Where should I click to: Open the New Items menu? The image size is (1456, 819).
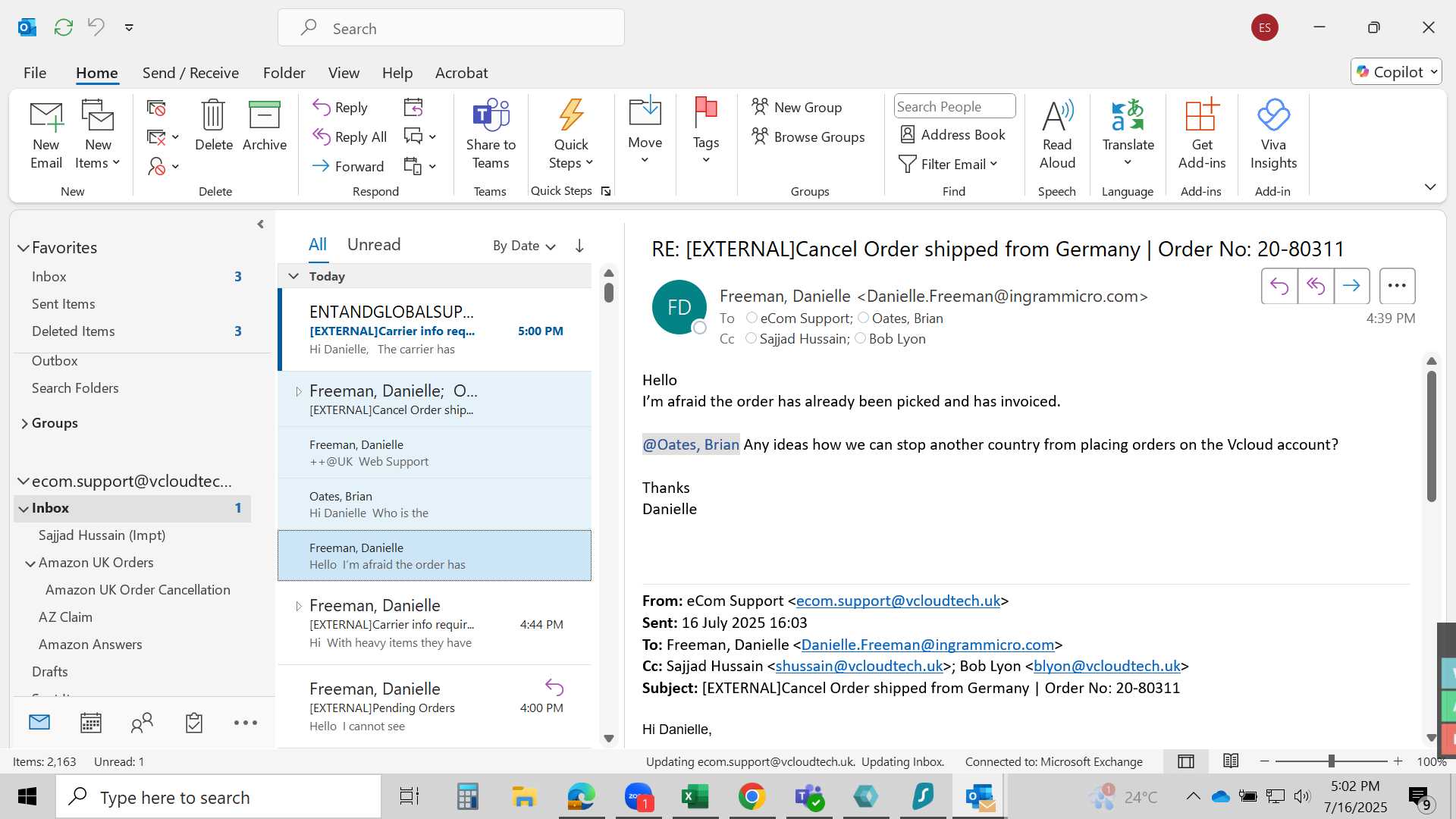[x=98, y=135]
